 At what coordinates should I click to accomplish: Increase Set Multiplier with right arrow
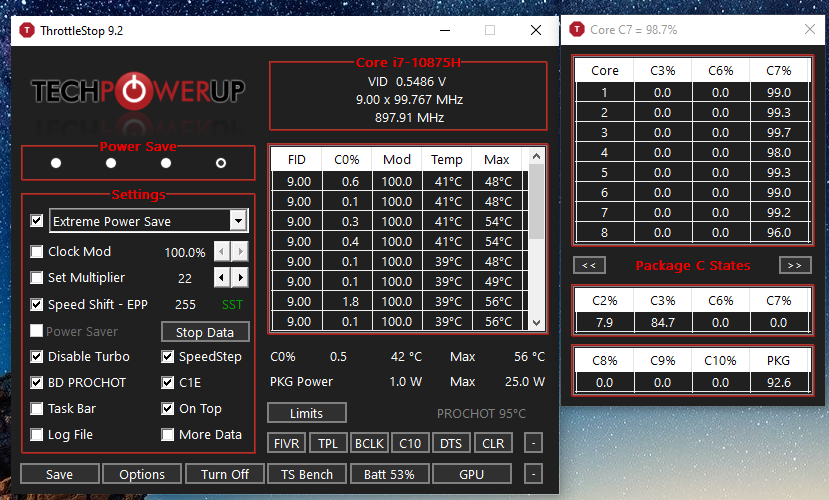240,277
